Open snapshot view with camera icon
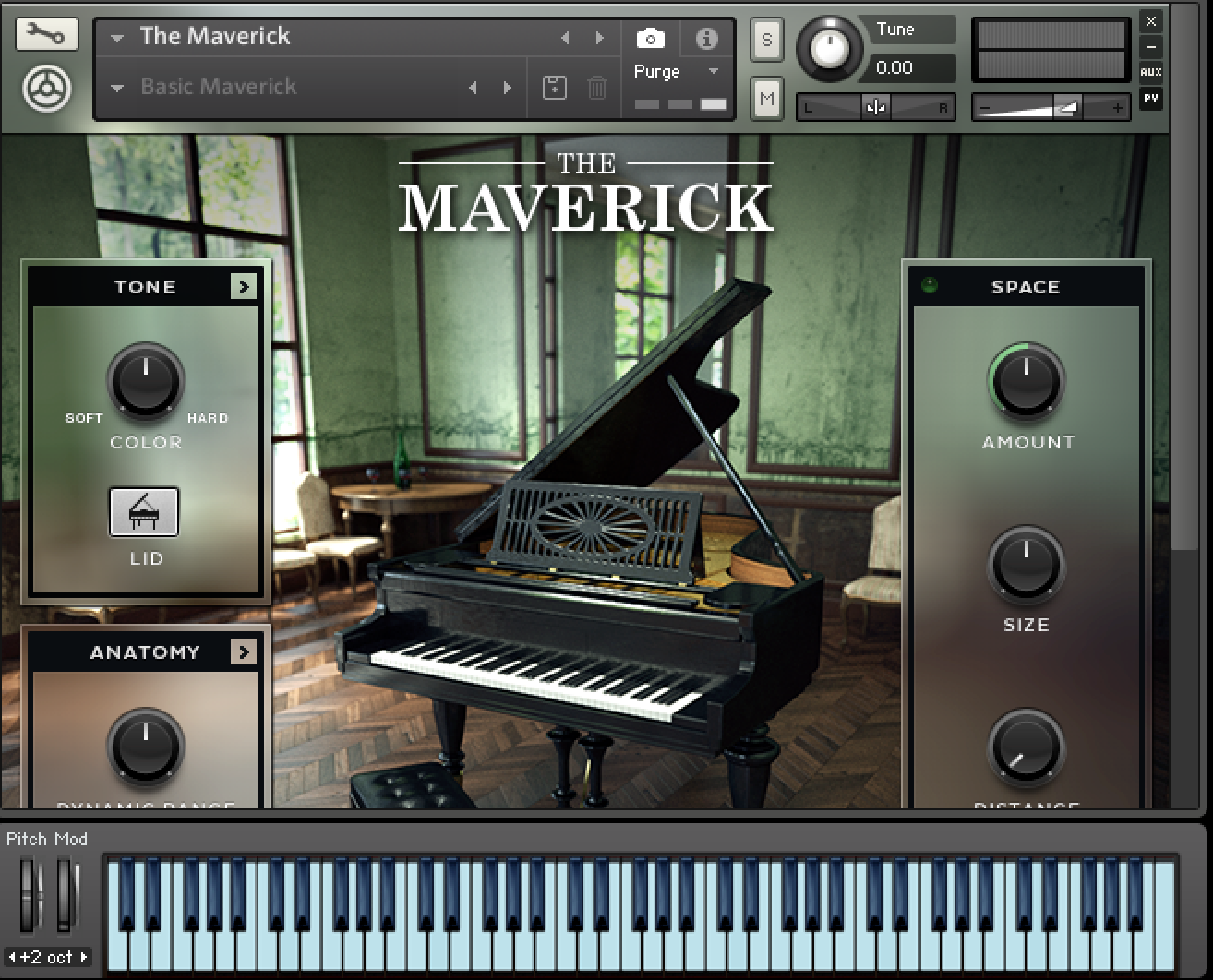This screenshot has width=1213, height=980. point(651,38)
